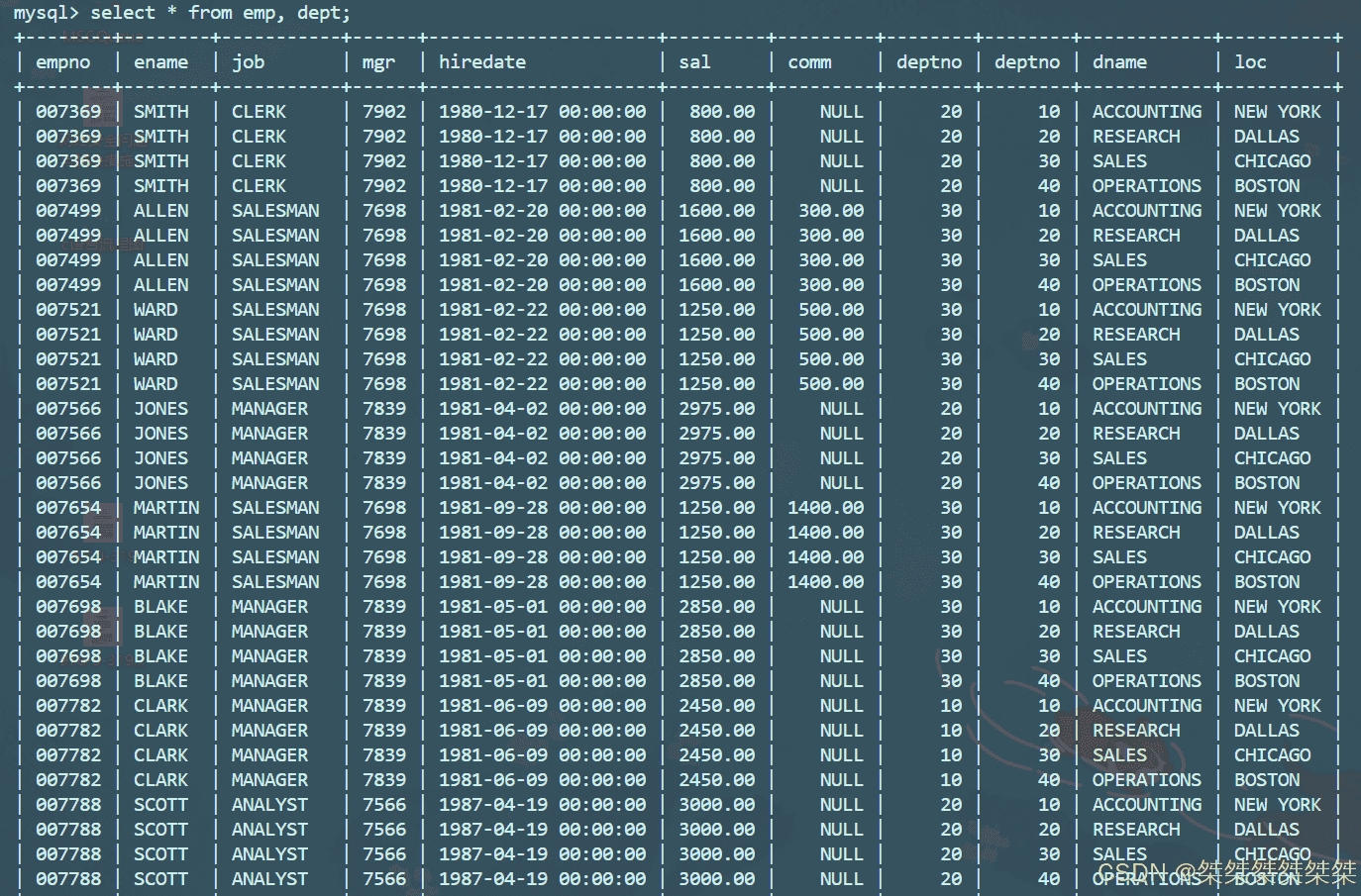Click sal "1600.00" in the ALLEN–RESEARCH row
The width and height of the screenshot is (1361, 896).
click(x=716, y=236)
